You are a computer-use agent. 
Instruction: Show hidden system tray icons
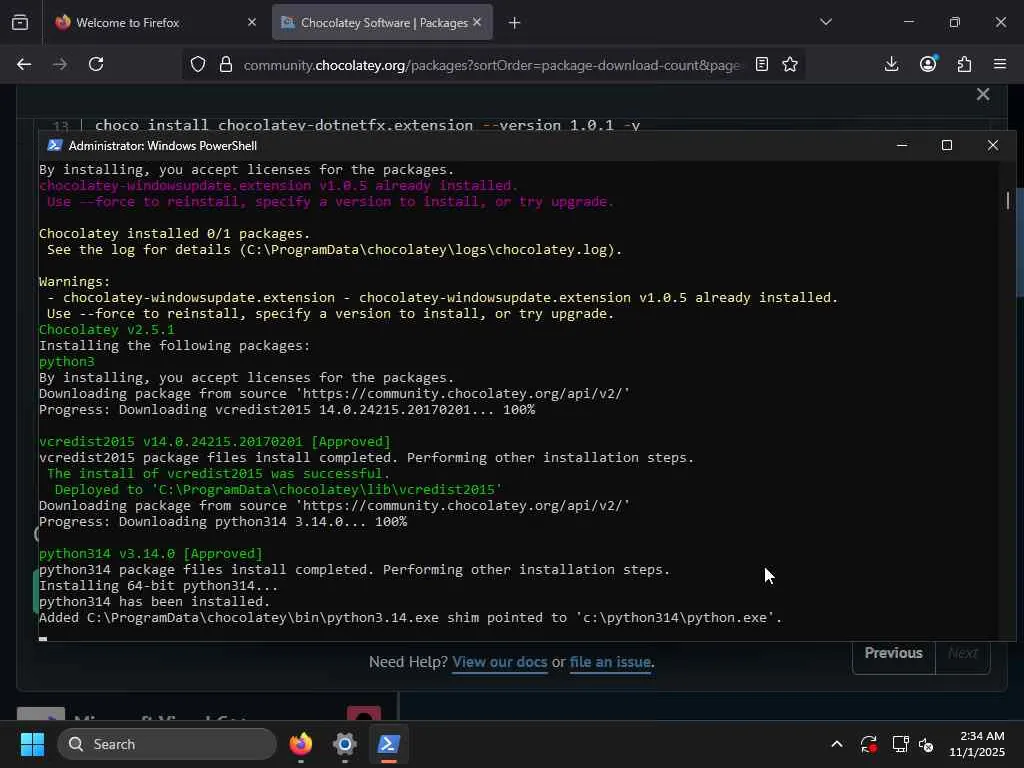pos(837,744)
